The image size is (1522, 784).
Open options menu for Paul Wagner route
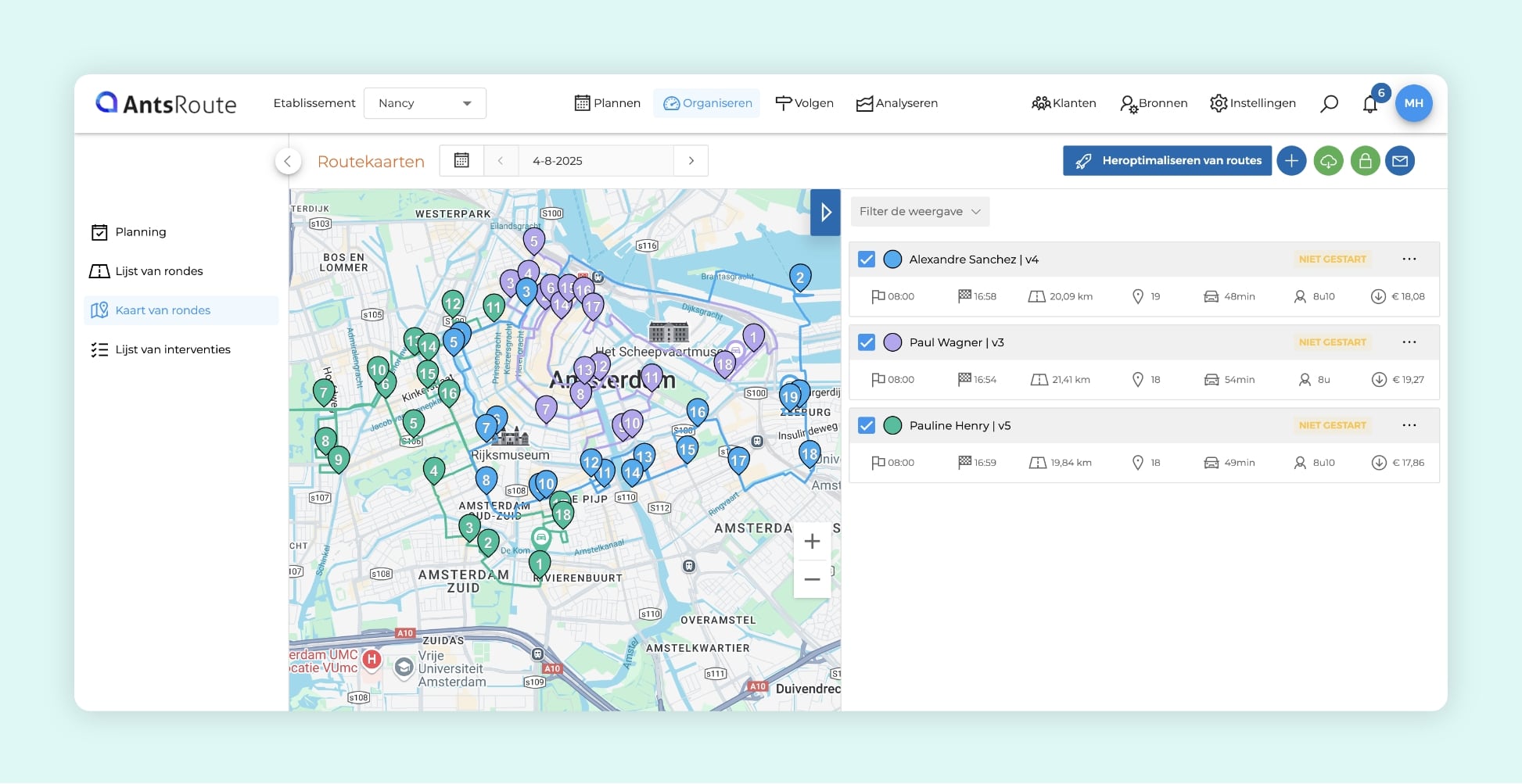[x=1409, y=342]
